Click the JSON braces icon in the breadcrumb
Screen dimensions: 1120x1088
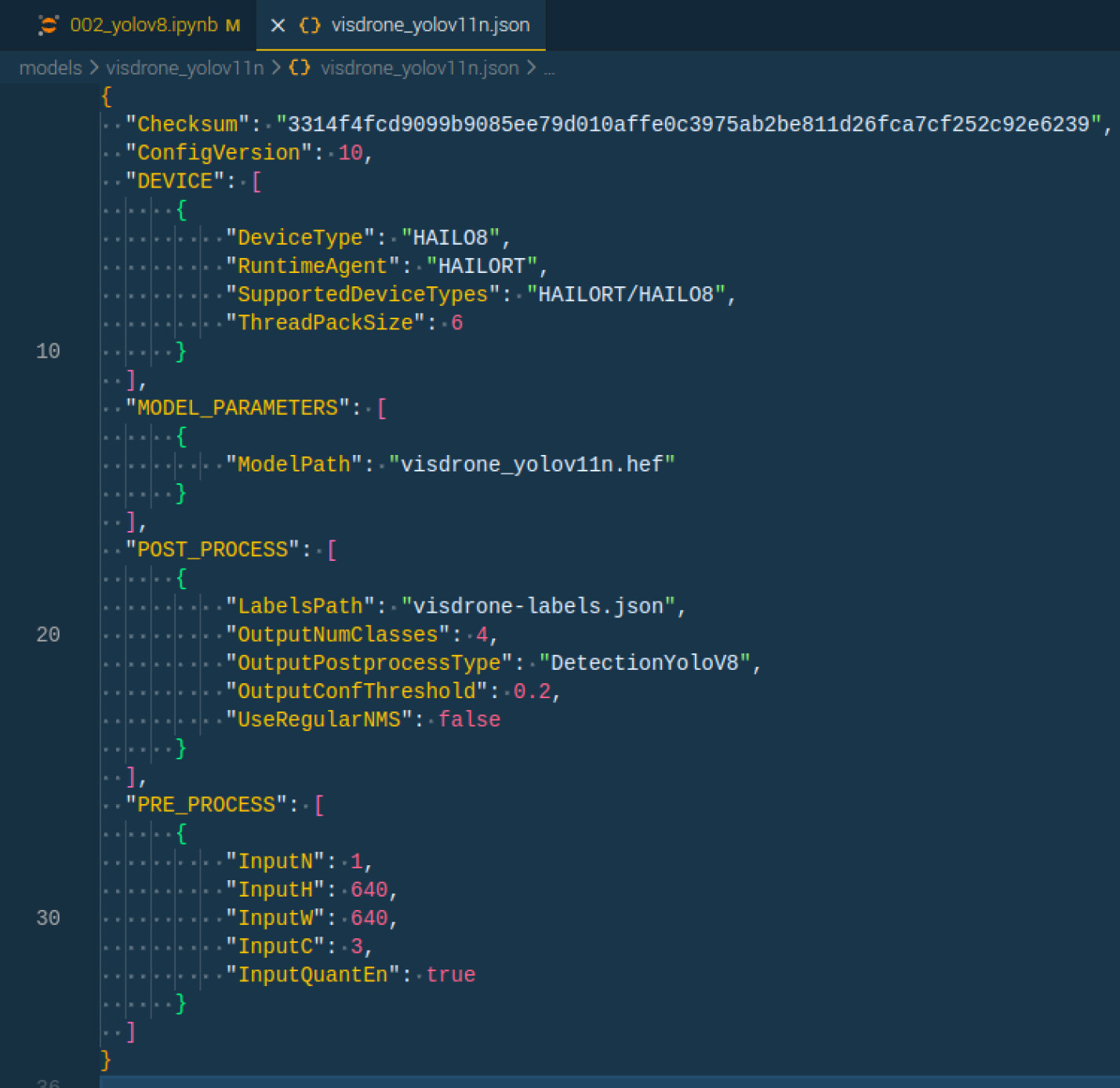pyautogui.click(x=300, y=67)
